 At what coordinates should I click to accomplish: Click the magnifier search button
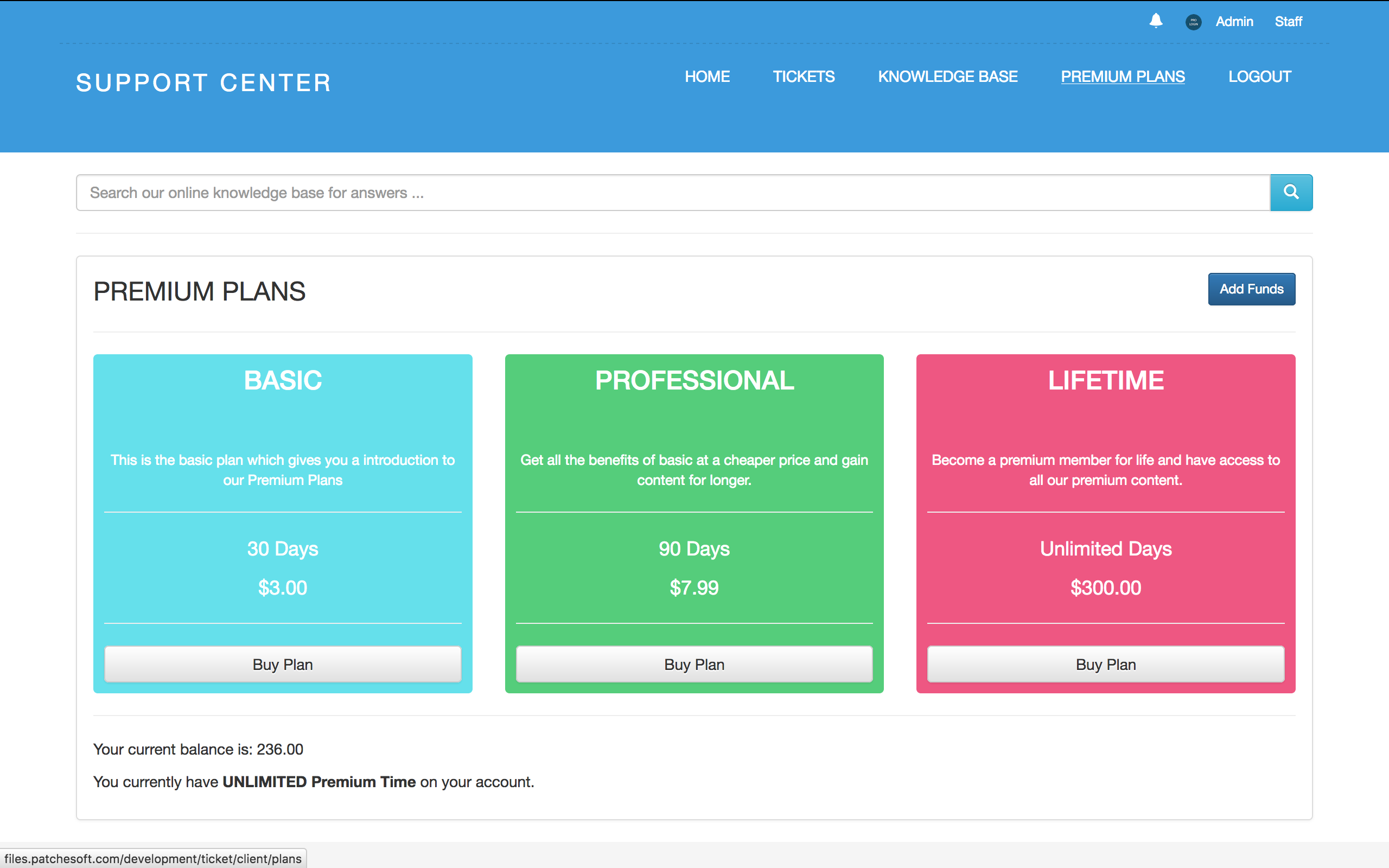pos(1291,192)
